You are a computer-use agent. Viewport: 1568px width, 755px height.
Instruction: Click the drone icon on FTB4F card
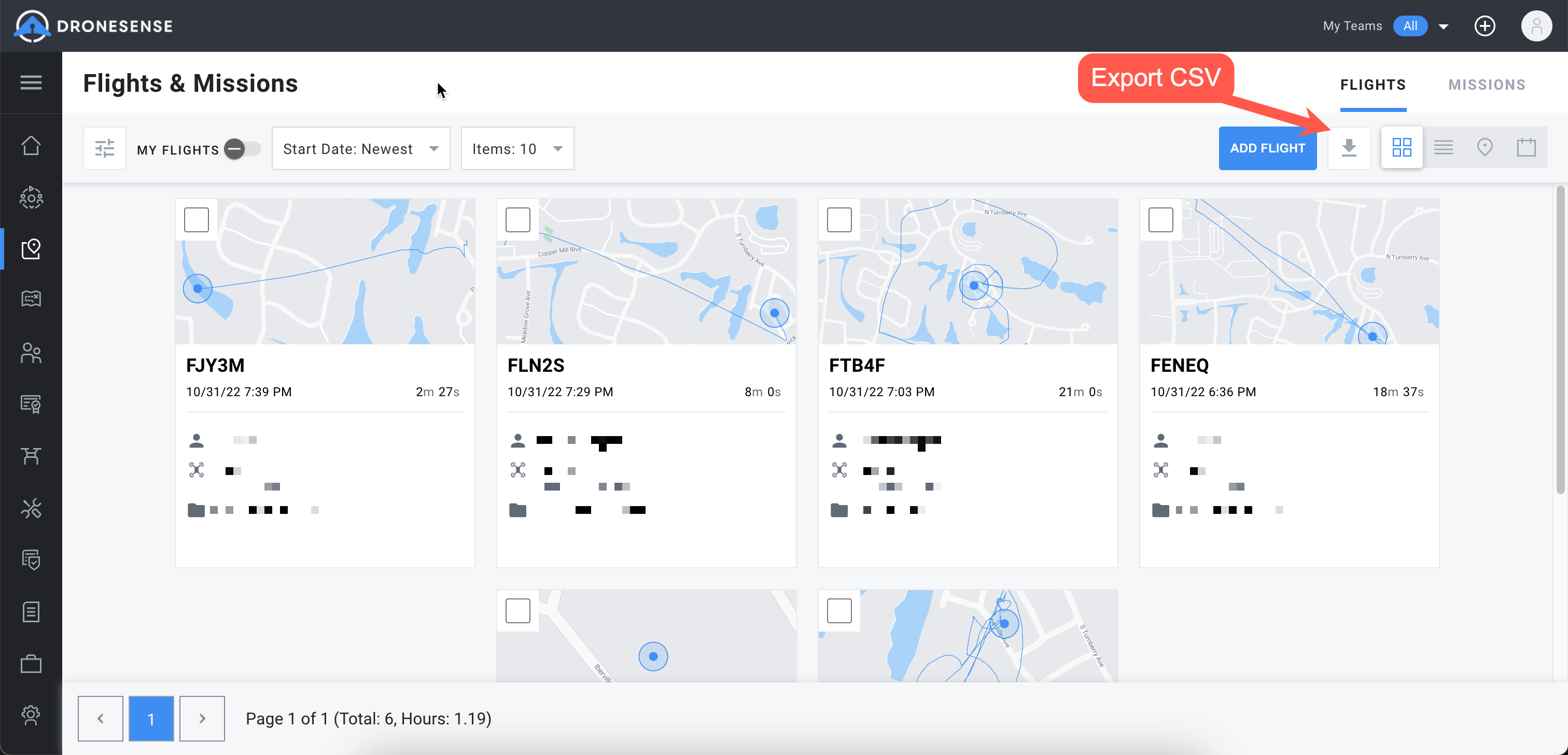pyautogui.click(x=839, y=470)
